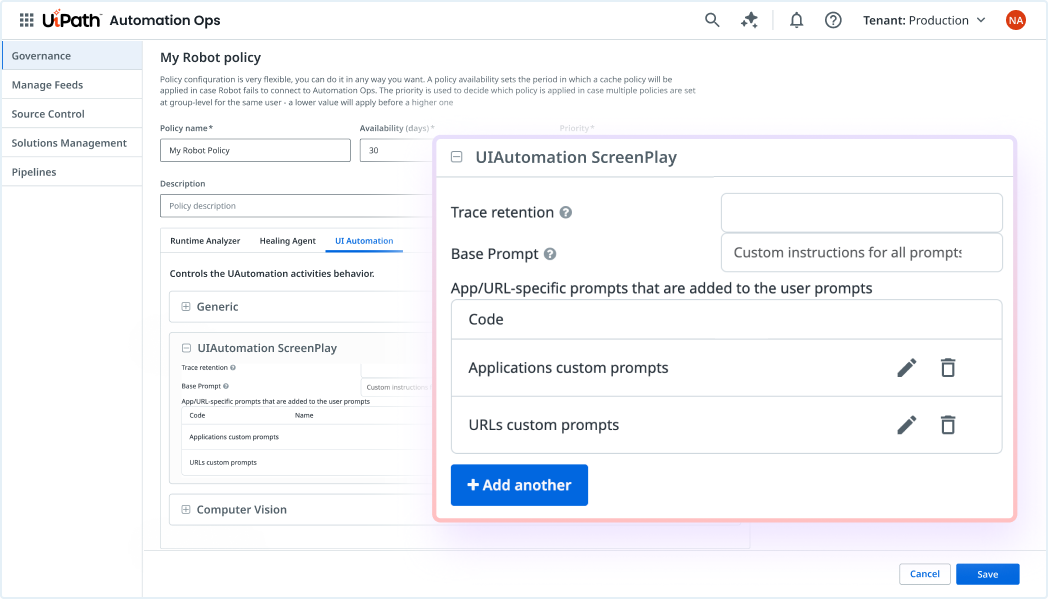Open Source Control in the sidebar
Screen dimensions: 1048x599
(x=72, y=114)
